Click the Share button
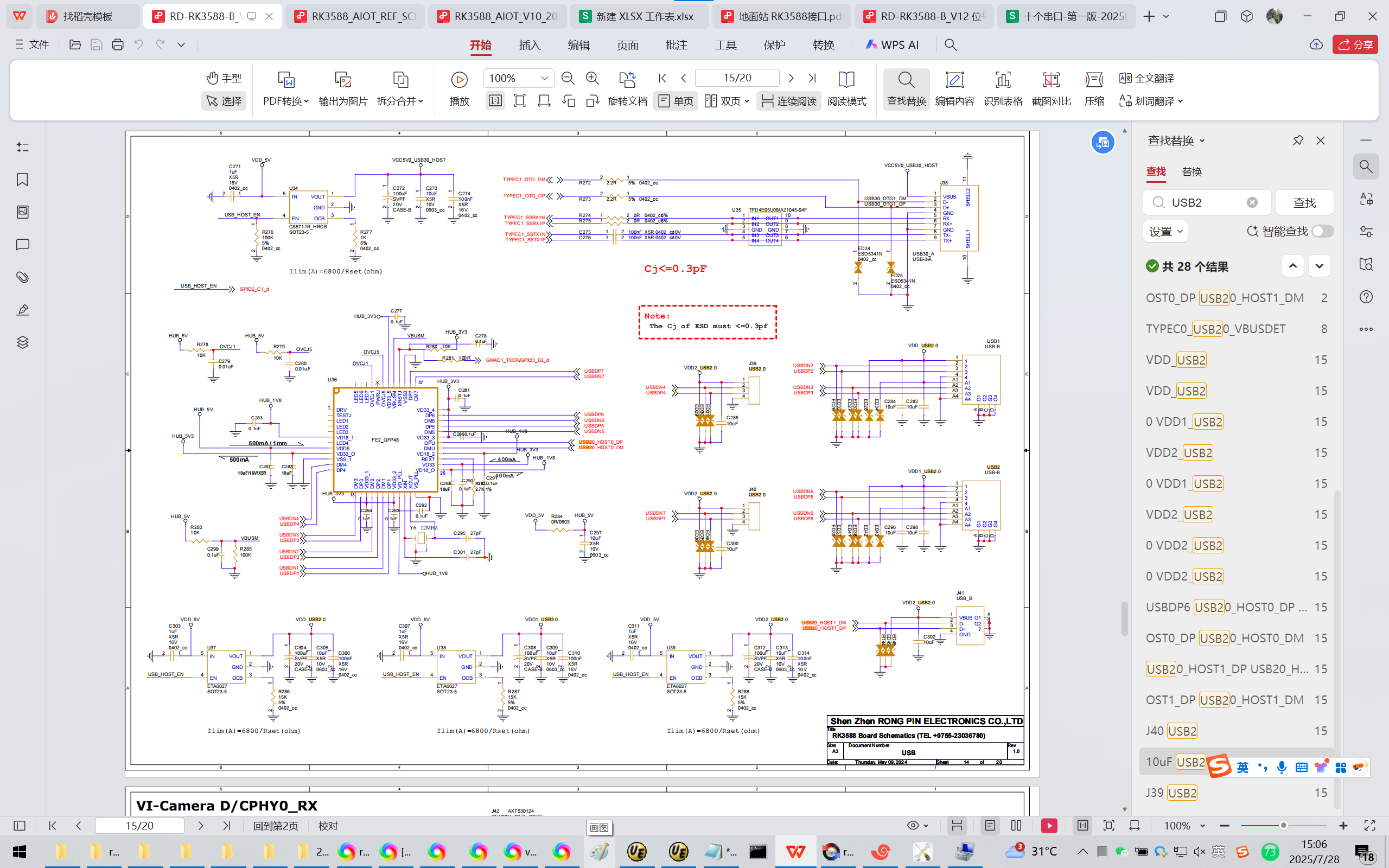 tap(1355, 44)
